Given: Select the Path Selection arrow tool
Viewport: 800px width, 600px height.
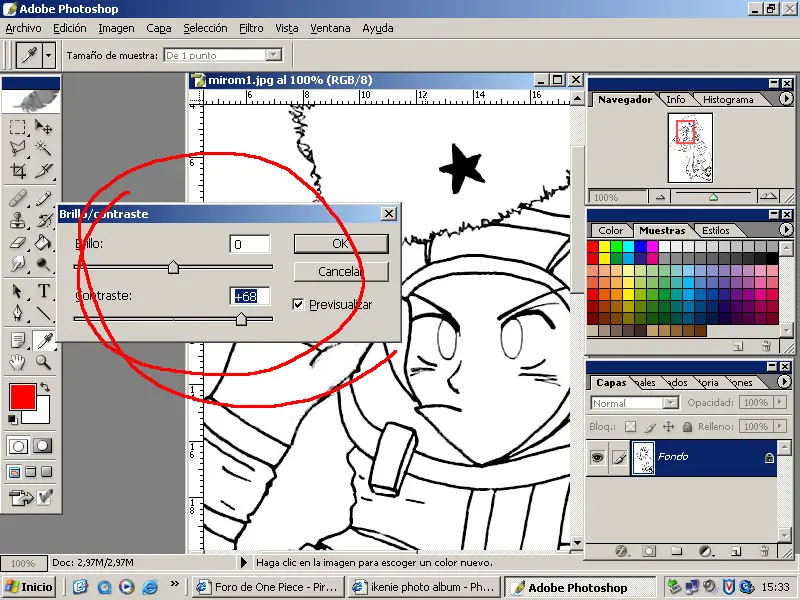Looking at the screenshot, I should pos(17,291).
